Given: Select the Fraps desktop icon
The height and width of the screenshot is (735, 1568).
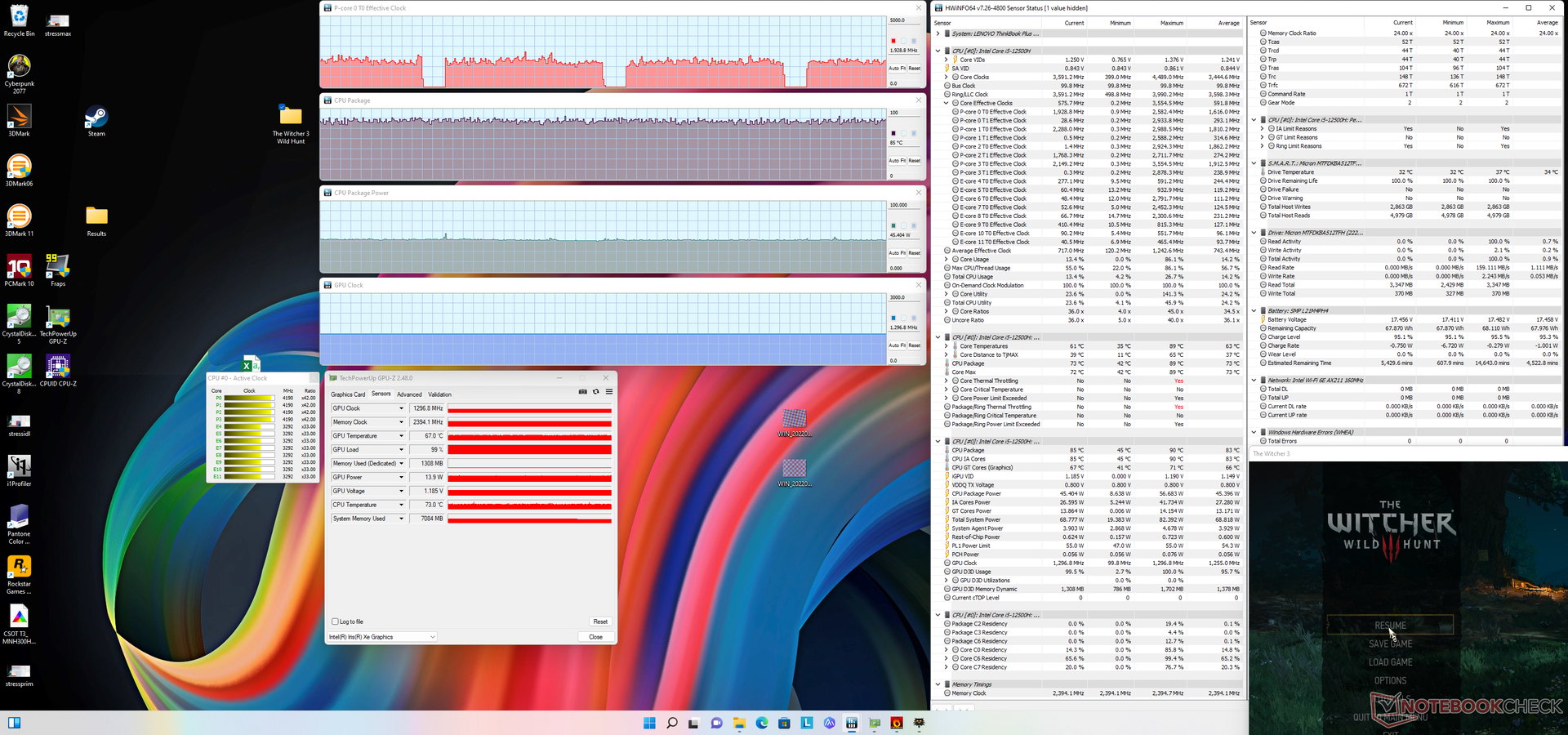Looking at the screenshot, I should click(57, 271).
